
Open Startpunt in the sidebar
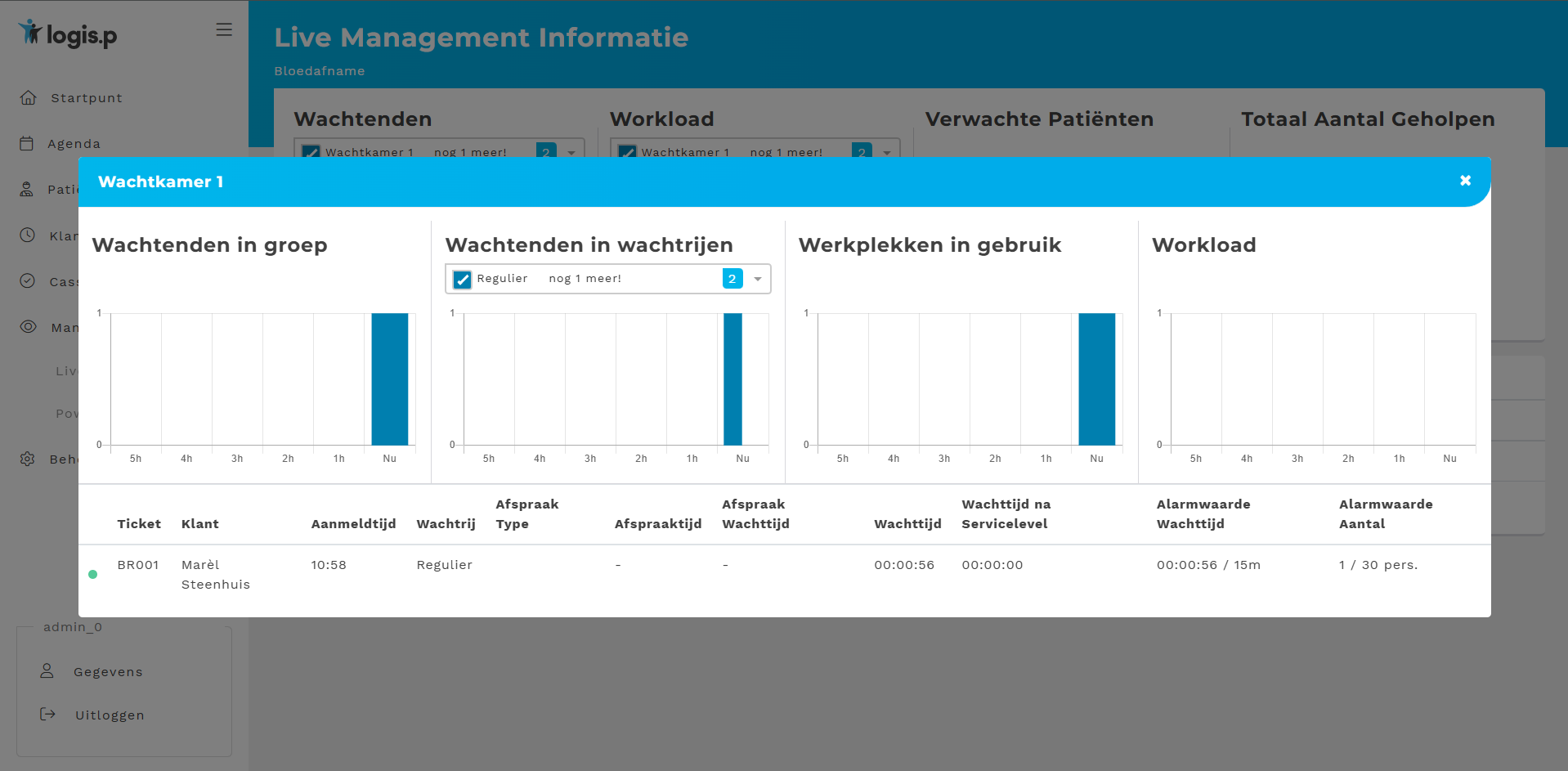point(87,98)
